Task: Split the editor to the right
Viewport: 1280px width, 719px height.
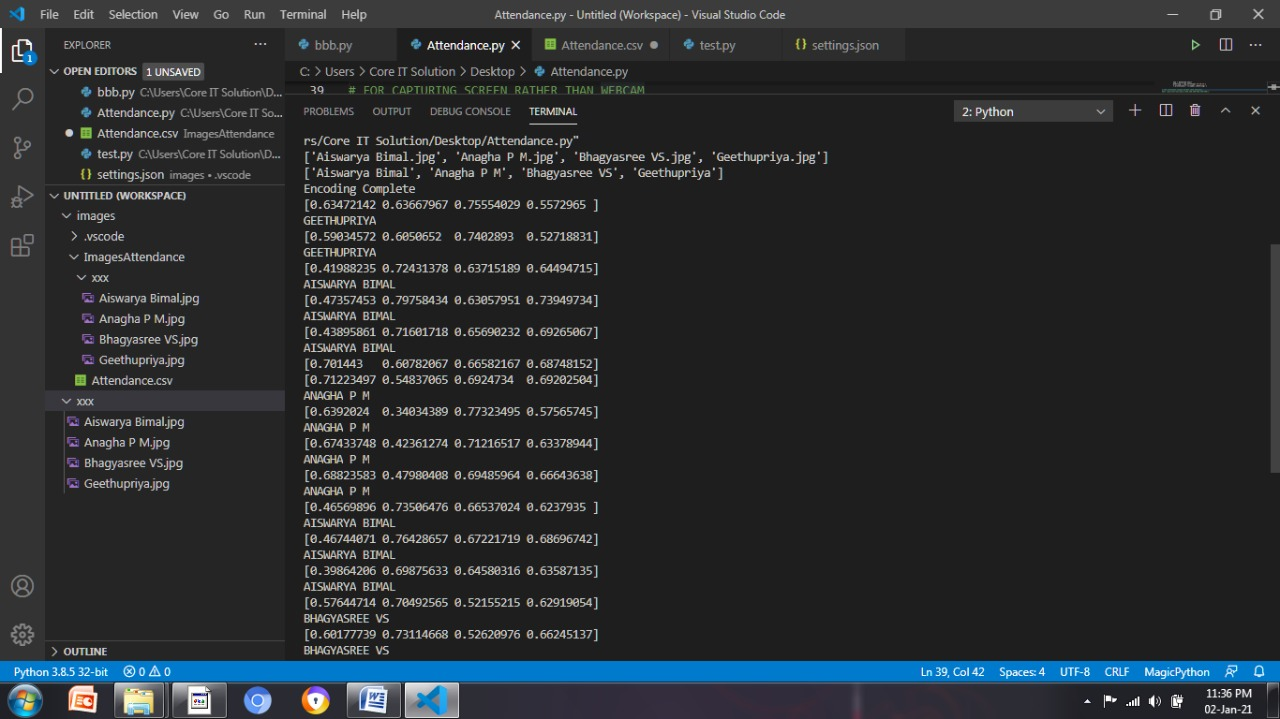Action: coord(1226,45)
